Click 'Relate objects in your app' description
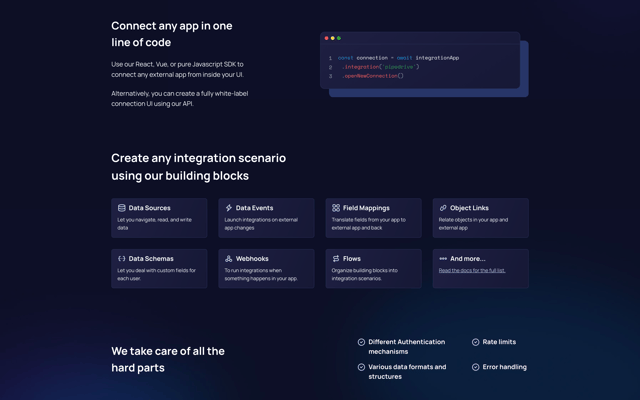Image resolution: width=640 pixels, height=400 pixels. click(x=473, y=224)
